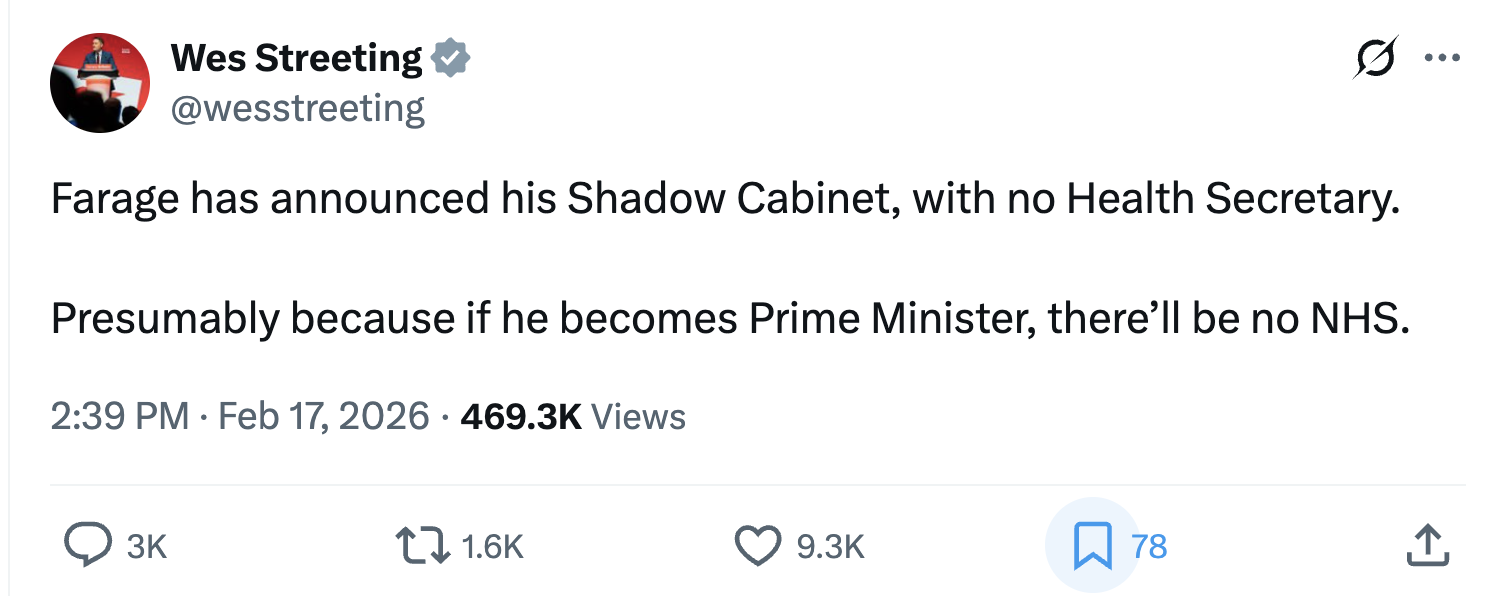Like the post with the heart
The height and width of the screenshot is (596, 1492).
(x=757, y=546)
